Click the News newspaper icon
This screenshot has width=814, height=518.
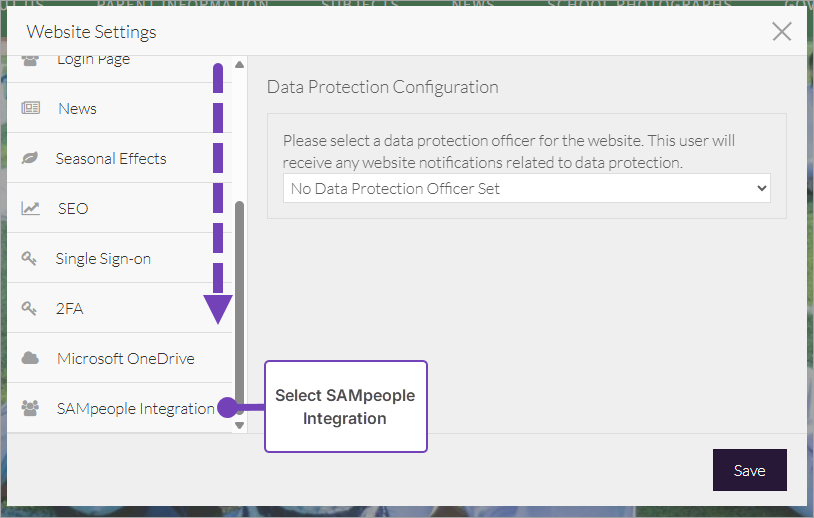tap(30, 108)
